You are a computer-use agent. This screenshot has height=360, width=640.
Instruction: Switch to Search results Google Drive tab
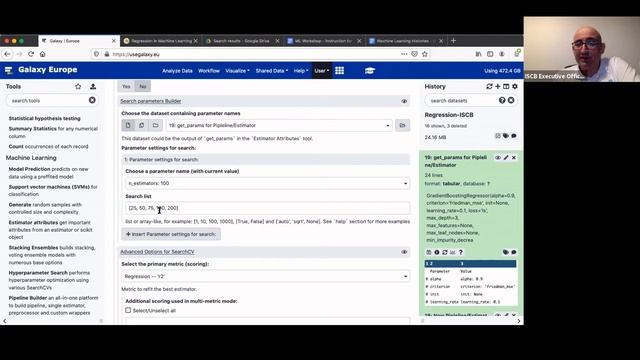pos(242,41)
